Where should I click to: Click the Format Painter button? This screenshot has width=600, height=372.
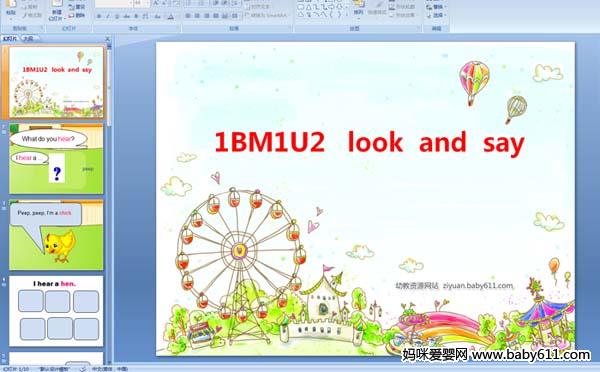(x=32, y=15)
